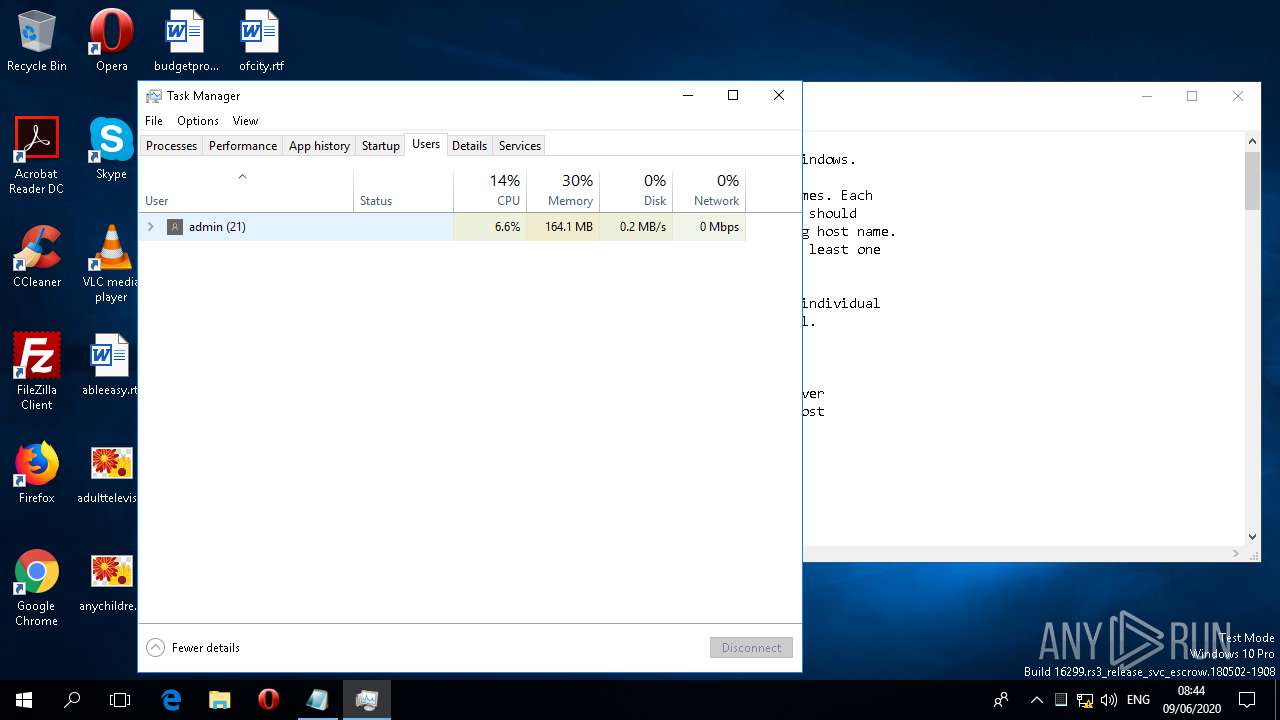Sort by the Disk column header
The image size is (1280, 720).
(636, 190)
